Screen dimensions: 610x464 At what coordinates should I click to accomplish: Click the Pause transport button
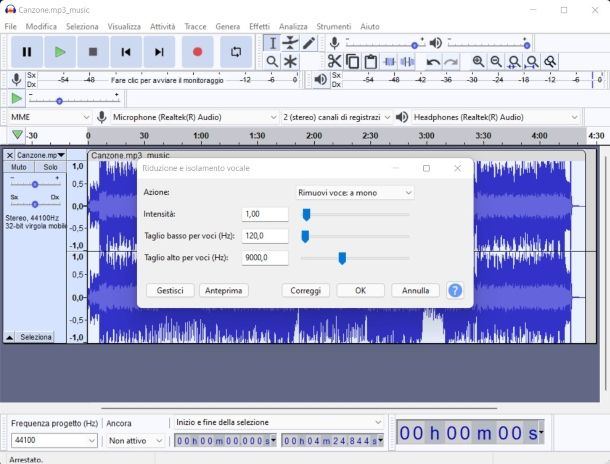tap(27, 52)
